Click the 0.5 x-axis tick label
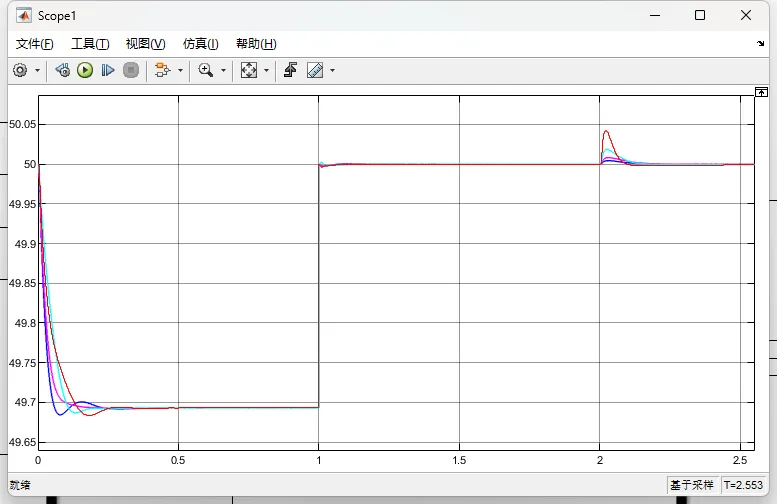 pos(178,460)
